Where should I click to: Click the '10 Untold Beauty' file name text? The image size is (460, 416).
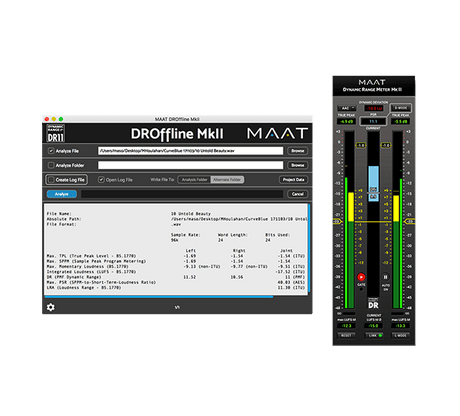click(191, 213)
